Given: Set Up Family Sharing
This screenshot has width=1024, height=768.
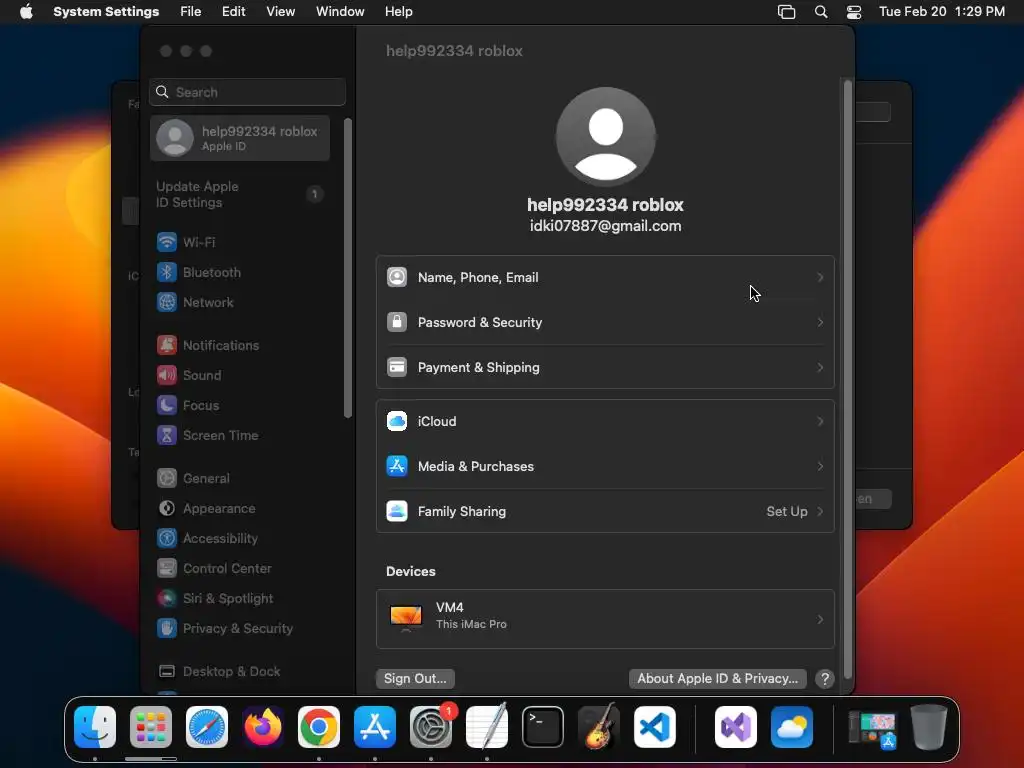Looking at the screenshot, I should point(605,512).
